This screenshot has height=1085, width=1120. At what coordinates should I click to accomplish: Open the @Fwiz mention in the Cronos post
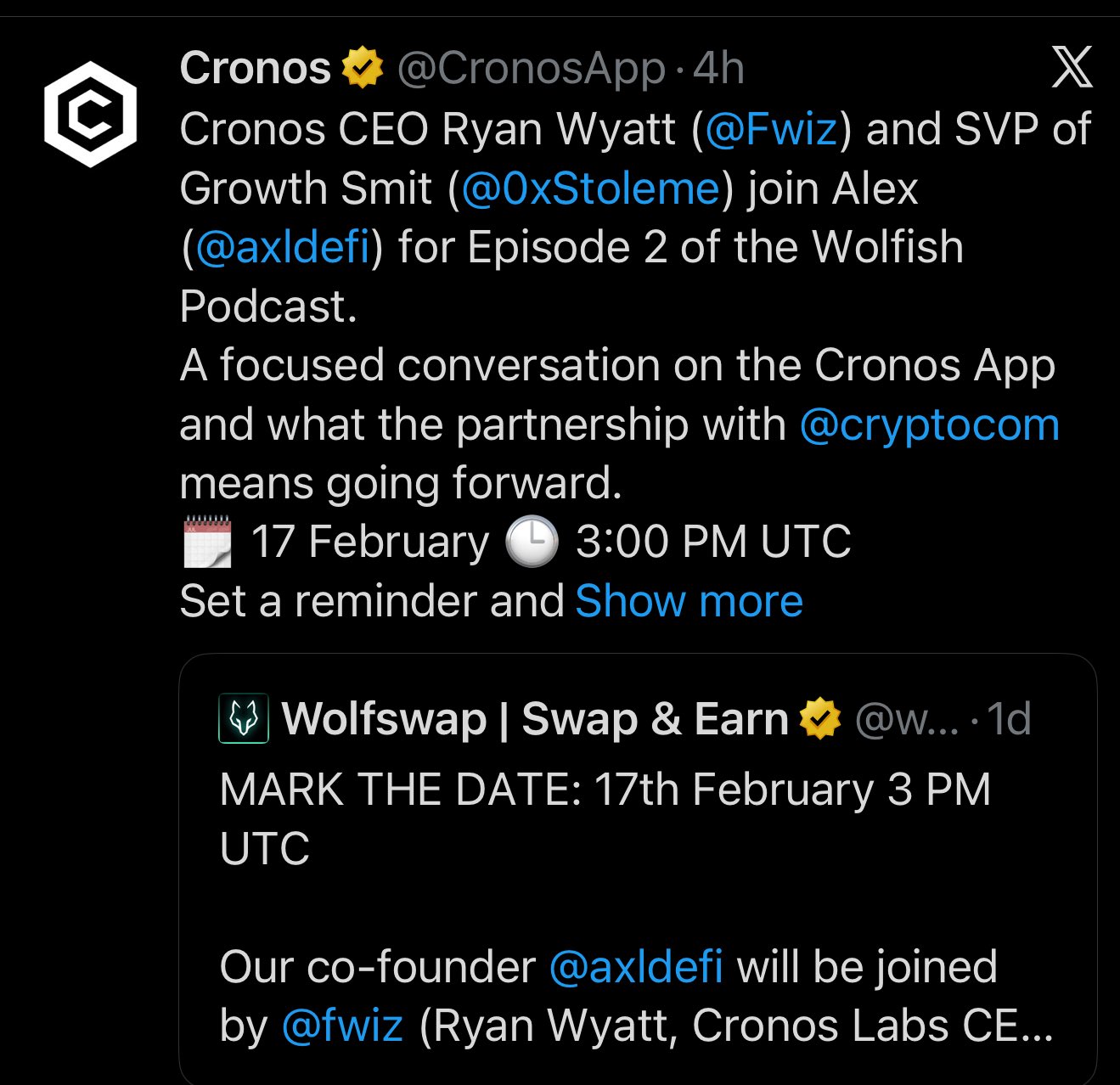click(771, 129)
